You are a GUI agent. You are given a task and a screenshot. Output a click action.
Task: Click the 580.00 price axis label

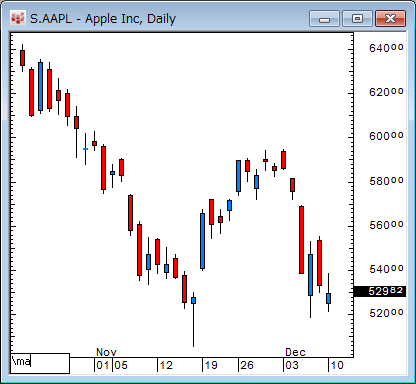point(386,181)
